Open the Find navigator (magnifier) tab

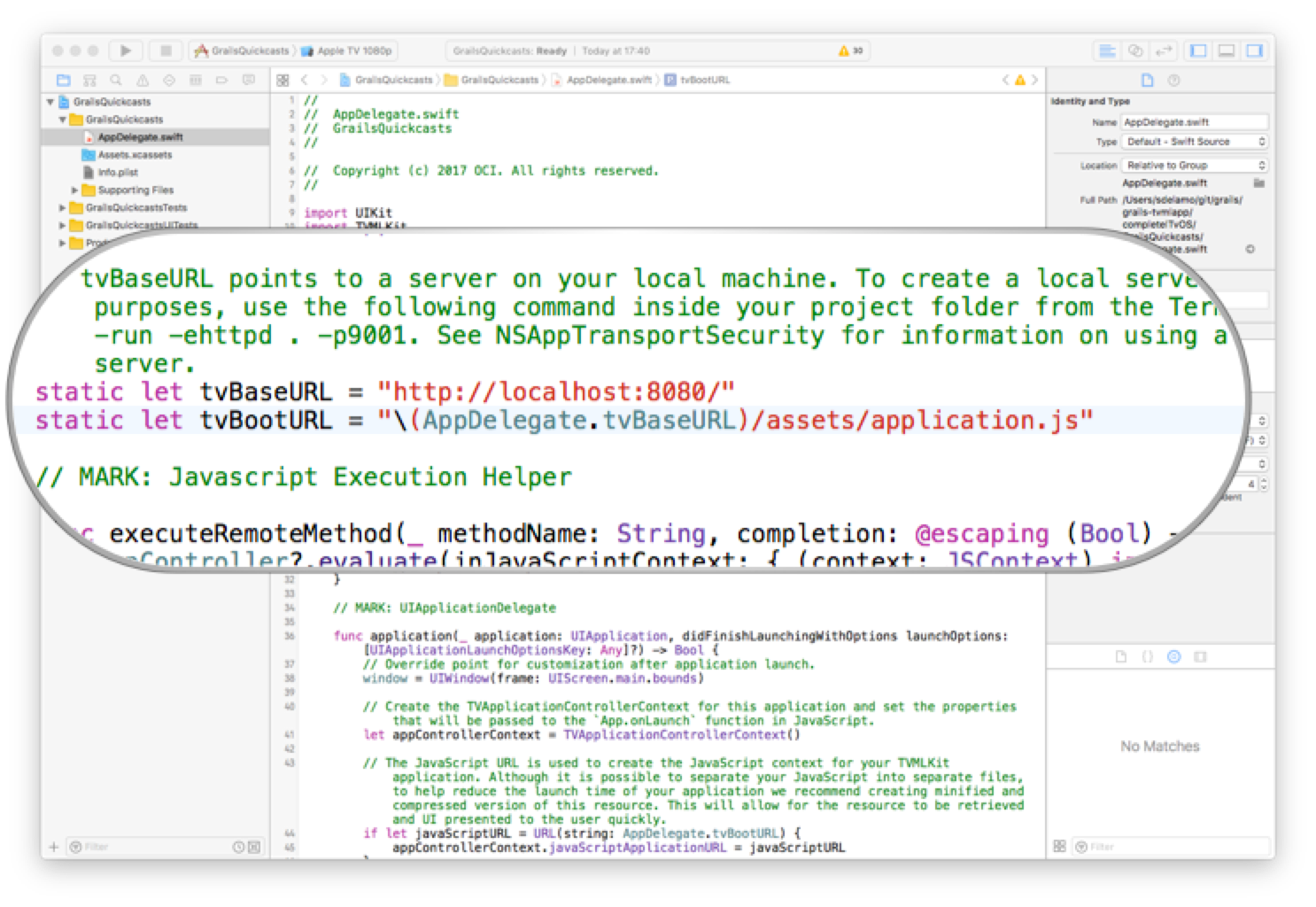pyautogui.click(x=116, y=80)
